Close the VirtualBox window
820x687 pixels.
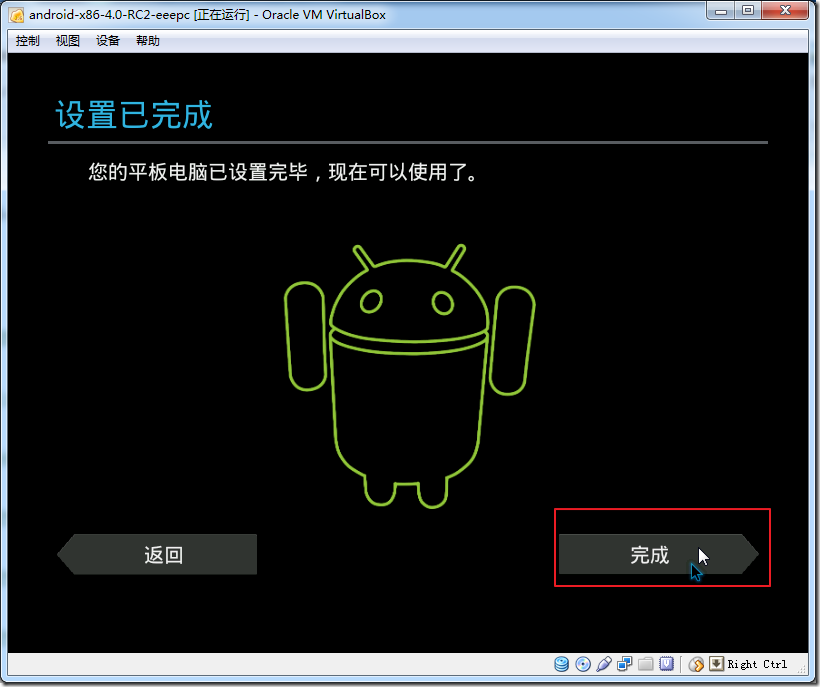pos(785,11)
